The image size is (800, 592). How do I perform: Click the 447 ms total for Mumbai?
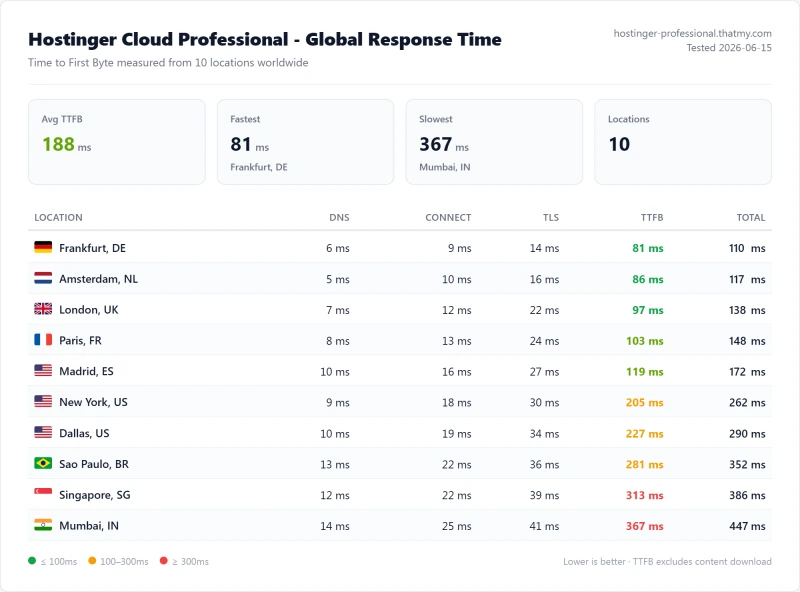(747, 526)
